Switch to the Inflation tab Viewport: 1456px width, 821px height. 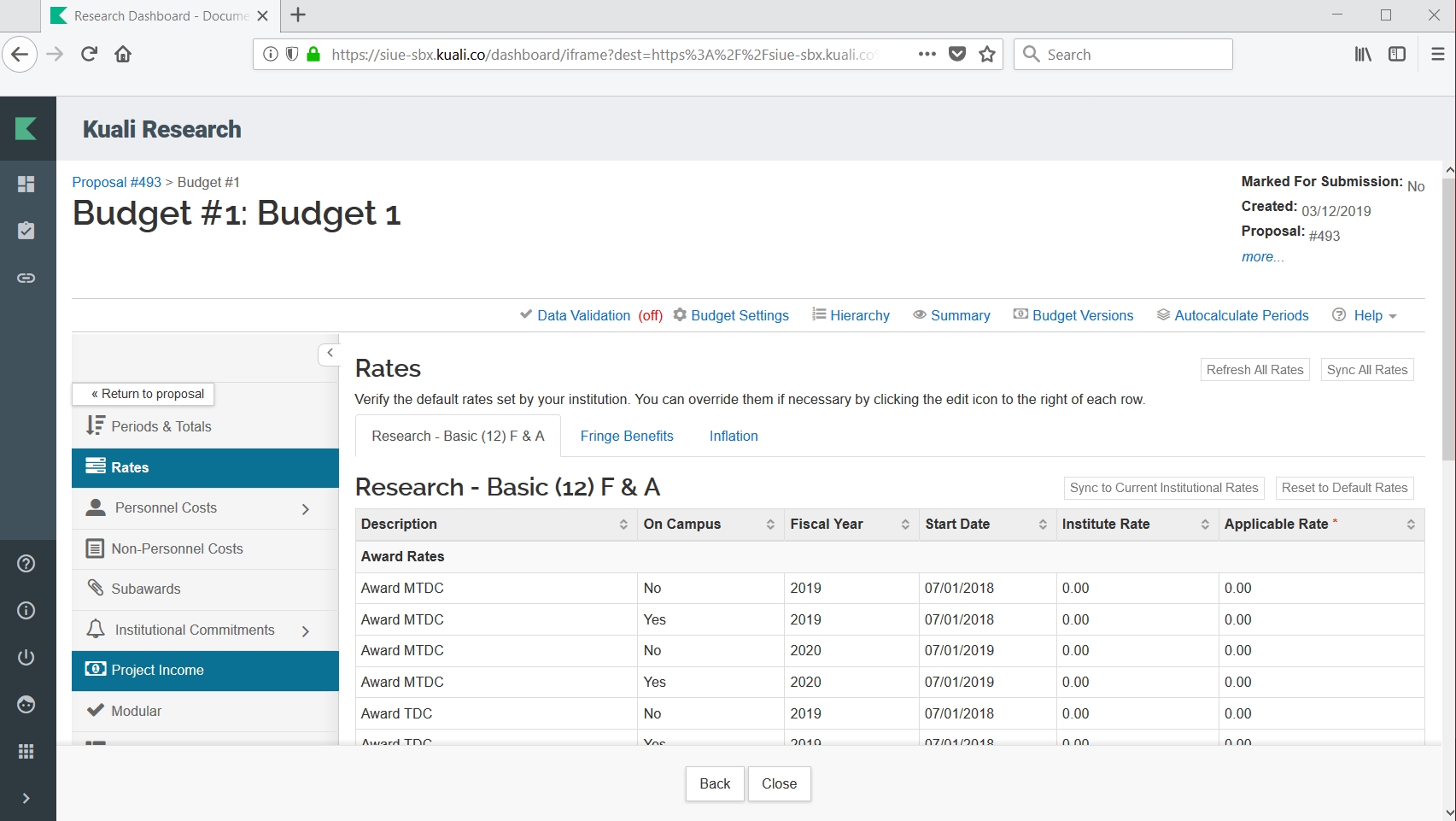(x=734, y=436)
